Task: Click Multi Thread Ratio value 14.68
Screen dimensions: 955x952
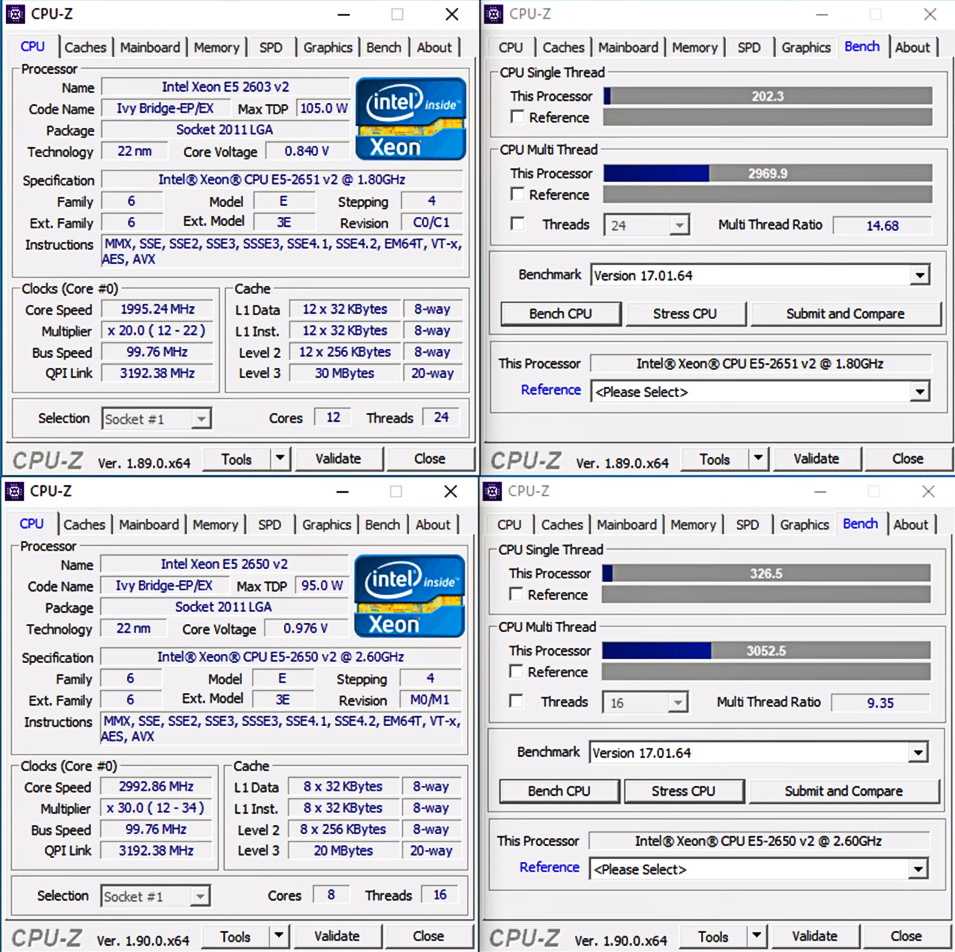Action: pyautogui.click(x=883, y=225)
